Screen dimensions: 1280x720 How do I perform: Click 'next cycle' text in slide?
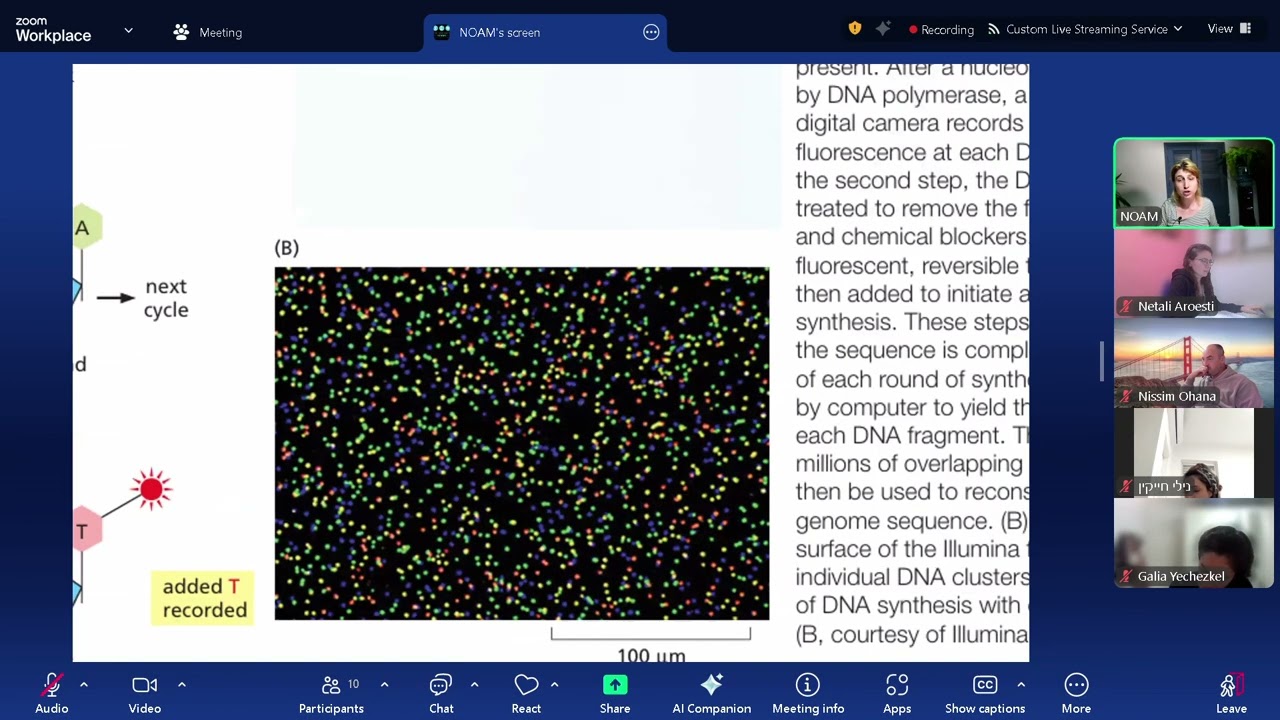(166, 298)
